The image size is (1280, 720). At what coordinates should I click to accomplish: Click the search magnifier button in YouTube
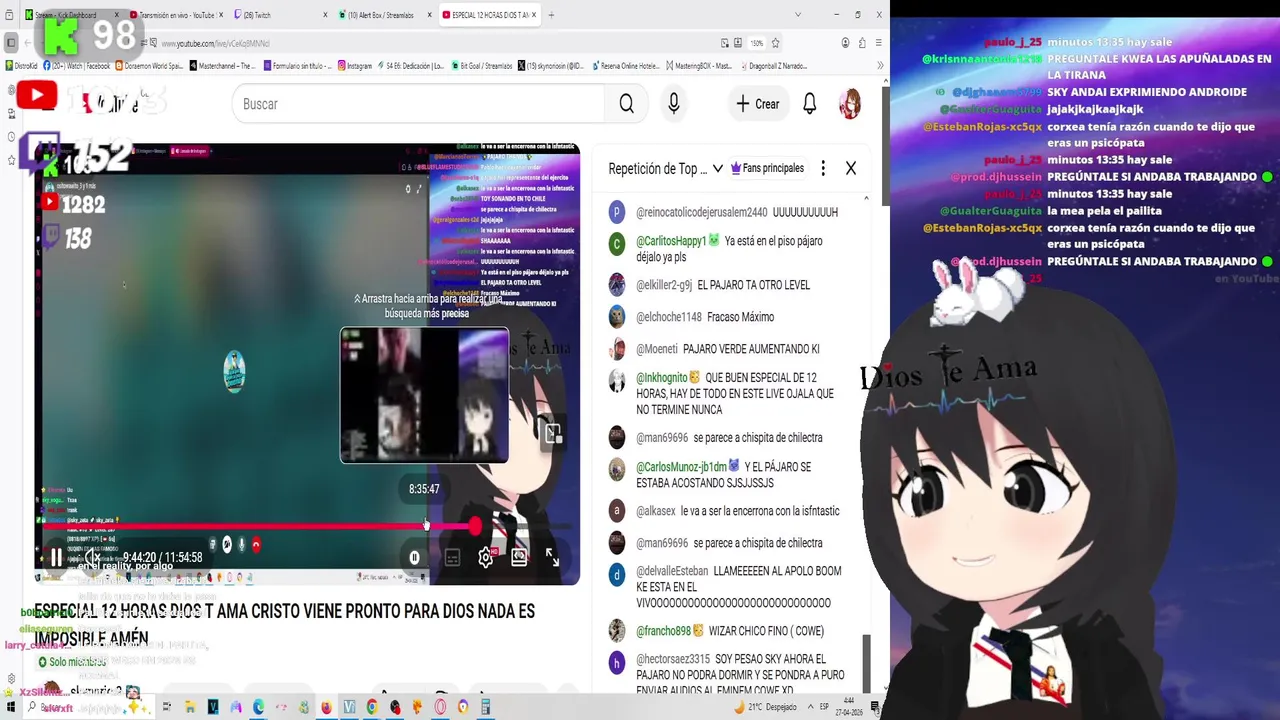(x=626, y=104)
